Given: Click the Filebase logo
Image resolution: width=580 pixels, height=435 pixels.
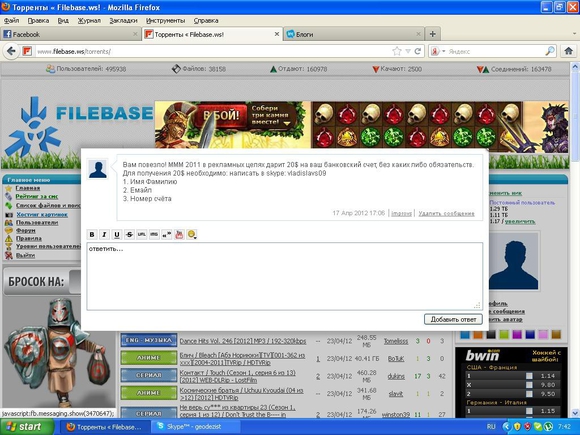Looking at the screenshot, I should click(x=78, y=126).
